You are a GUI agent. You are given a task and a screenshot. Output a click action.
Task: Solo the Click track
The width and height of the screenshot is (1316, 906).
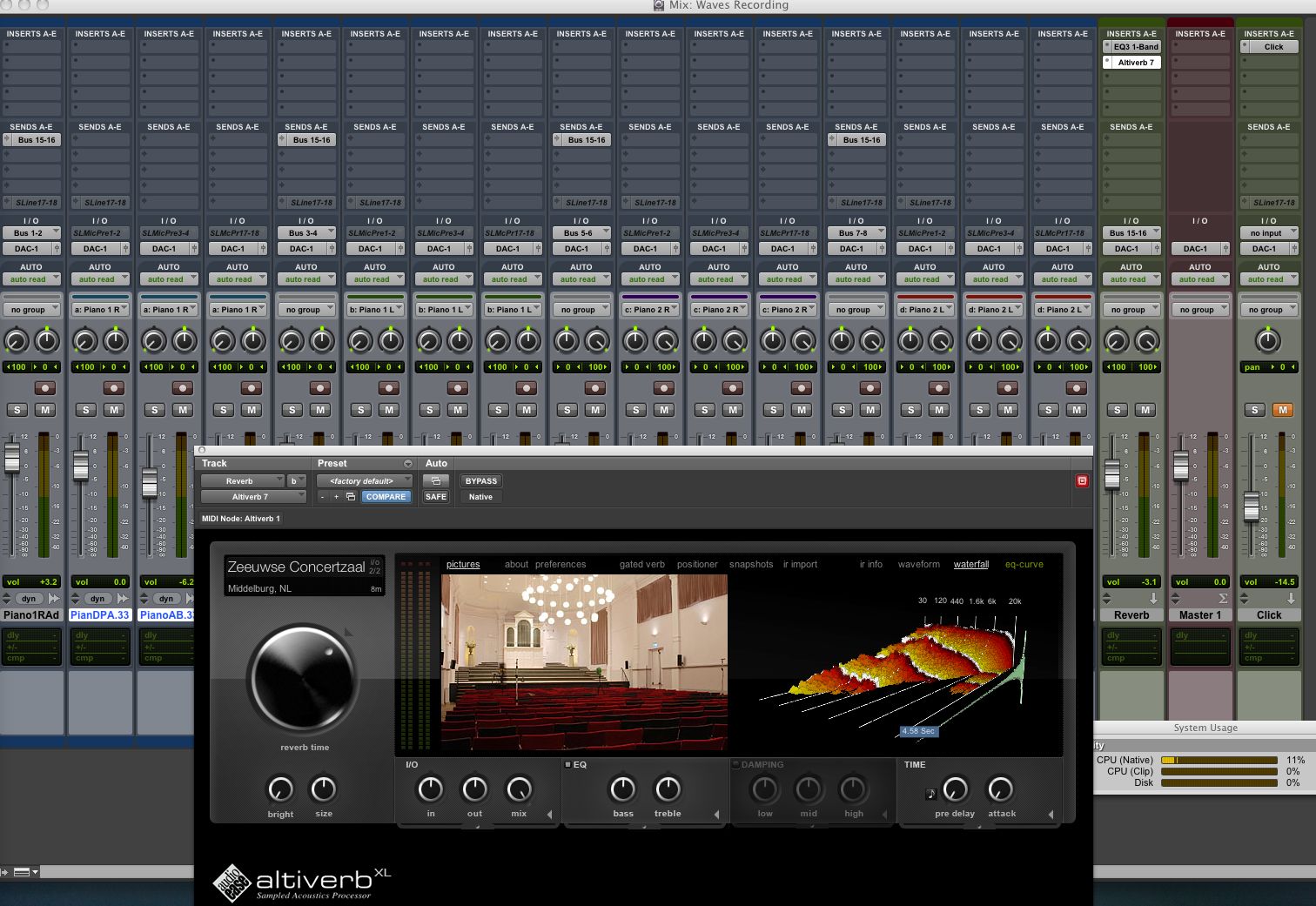pos(1254,410)
